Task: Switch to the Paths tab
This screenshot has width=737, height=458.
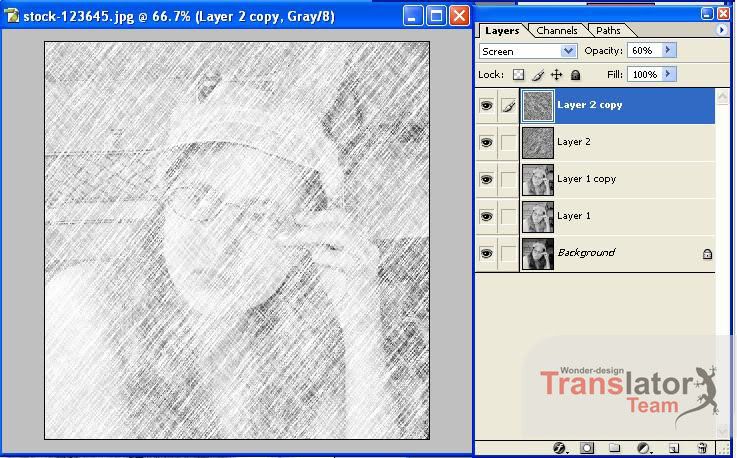Action: (608, 31)
